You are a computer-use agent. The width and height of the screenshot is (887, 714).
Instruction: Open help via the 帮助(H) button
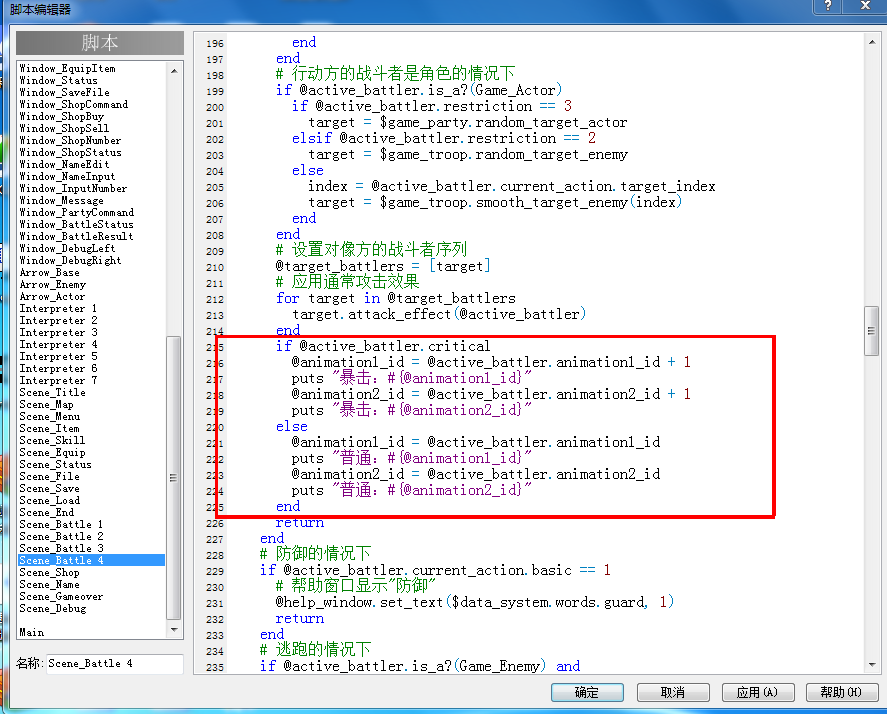pyautogui.click(x=842, y=692)
